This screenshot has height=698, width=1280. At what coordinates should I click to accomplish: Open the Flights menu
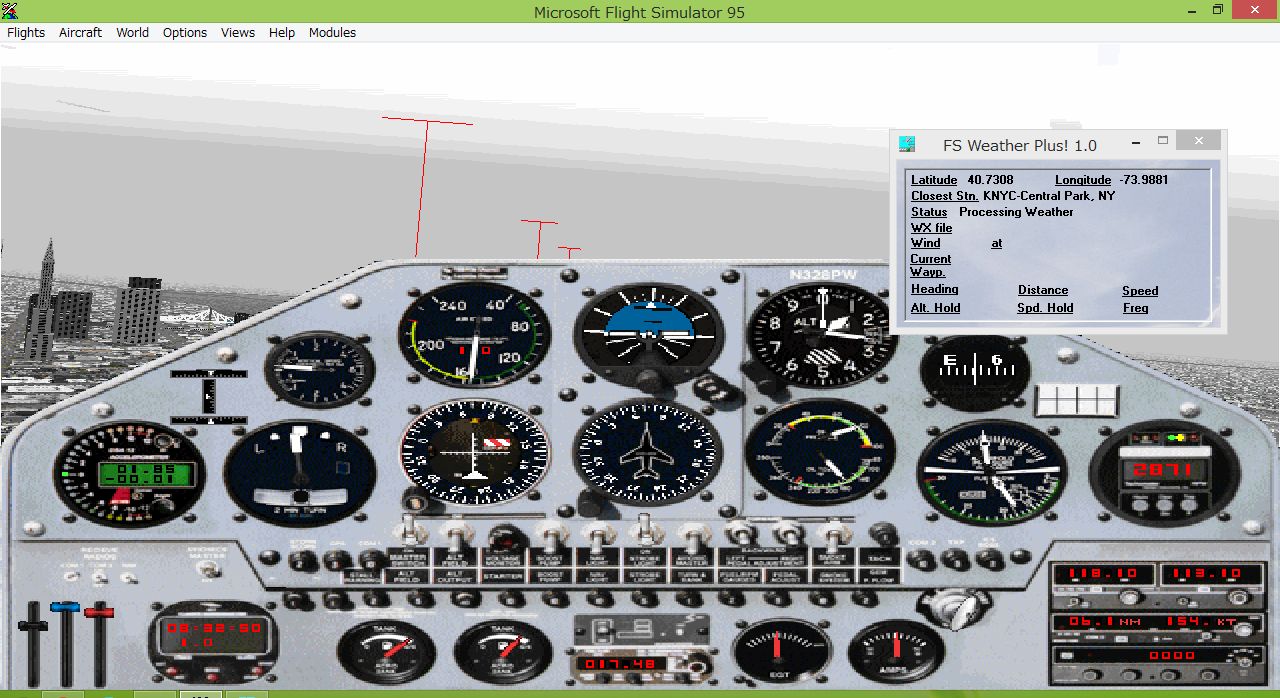(26, 32)
